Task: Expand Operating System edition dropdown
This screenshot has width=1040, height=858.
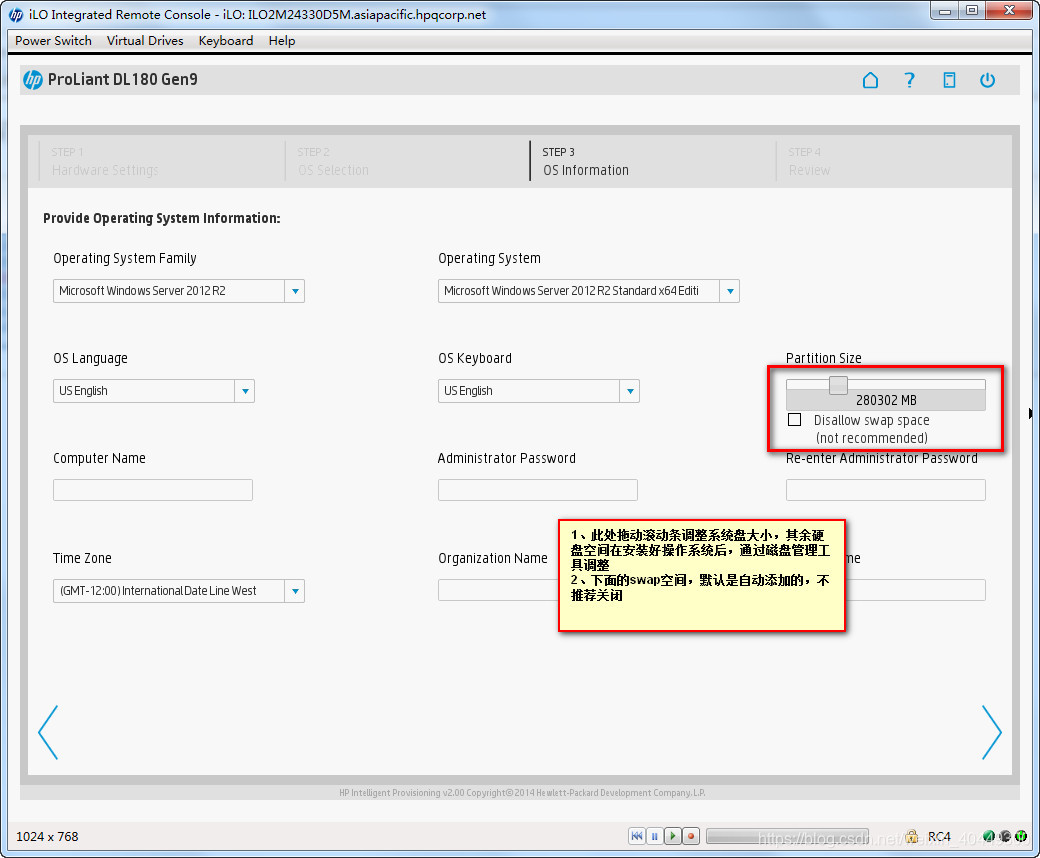Action: tap(730, 291)
